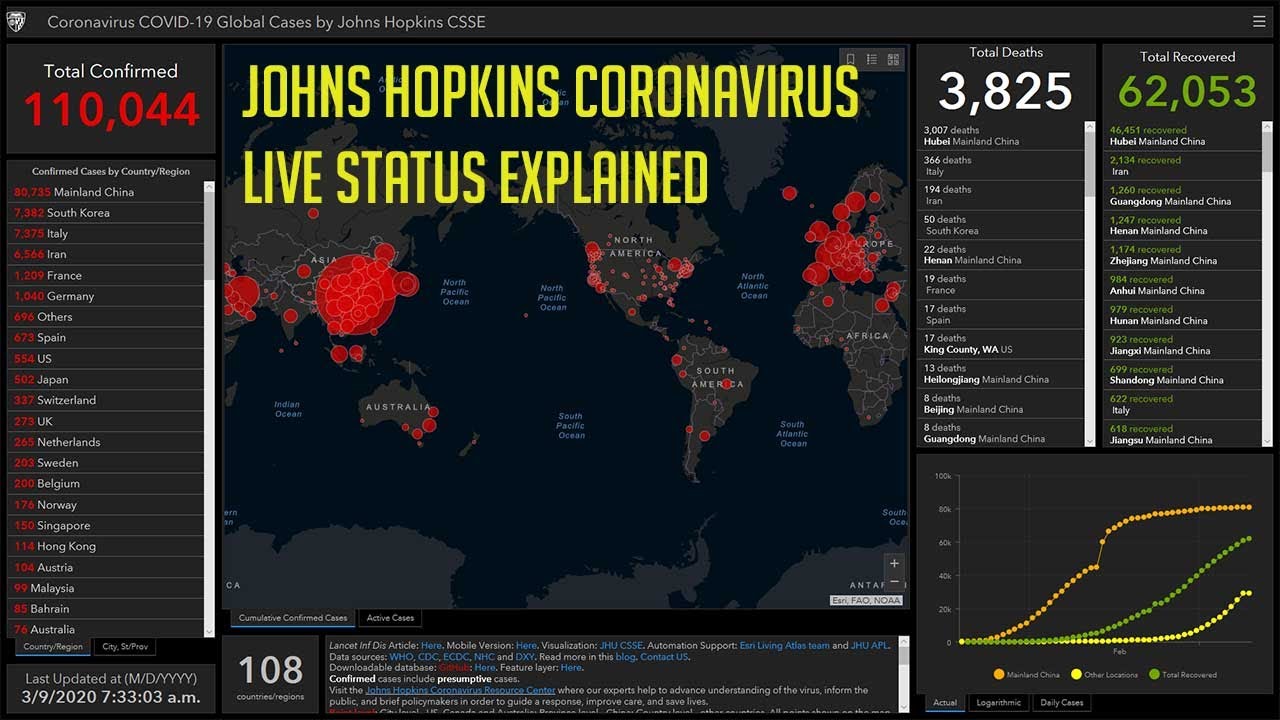Open the WHO data source link
The image size is (1280, 720).
click(x=401, y=657)
